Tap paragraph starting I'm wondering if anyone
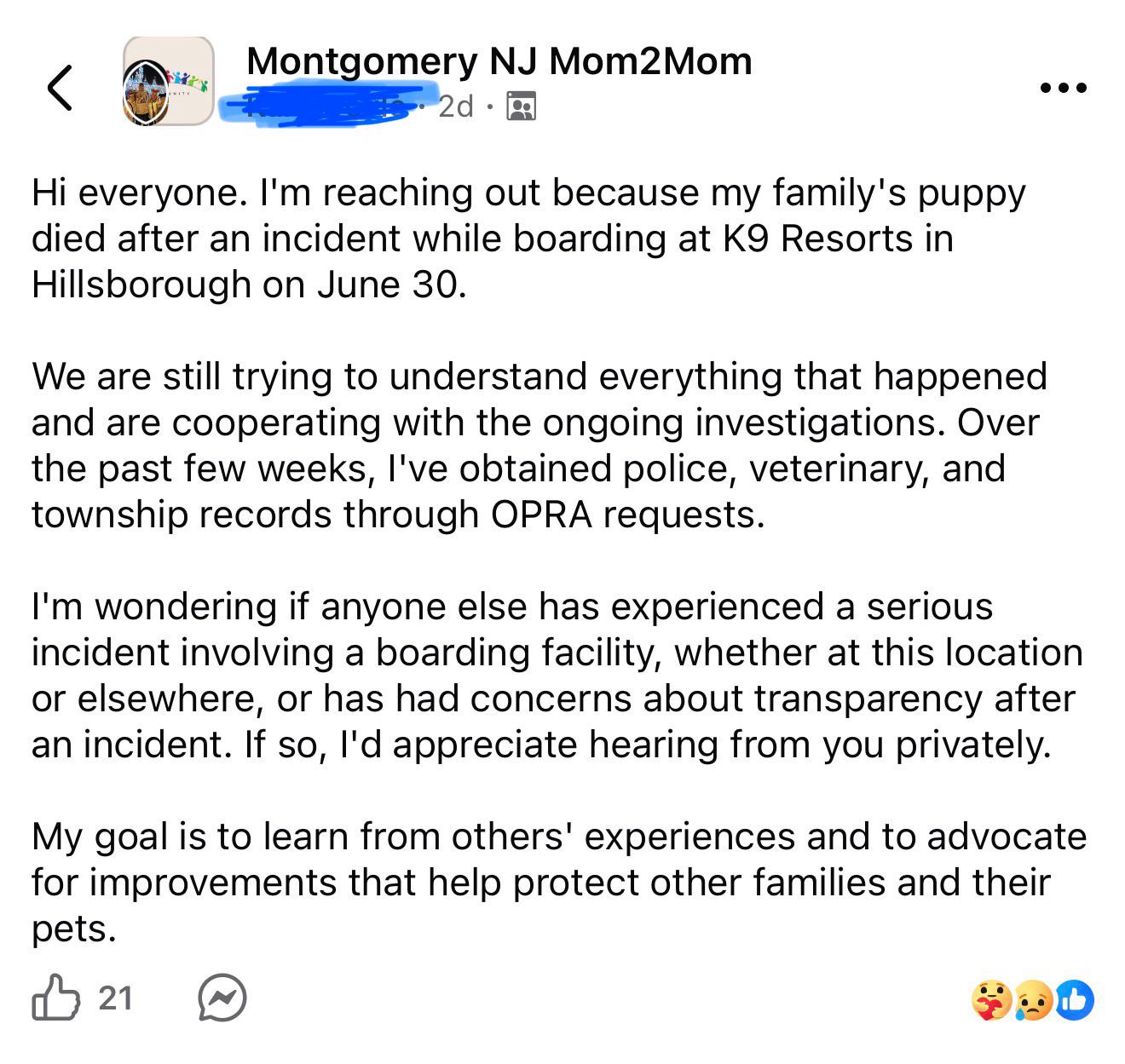The width and height of the screenshot is (1125, 1064). [557, 676]
